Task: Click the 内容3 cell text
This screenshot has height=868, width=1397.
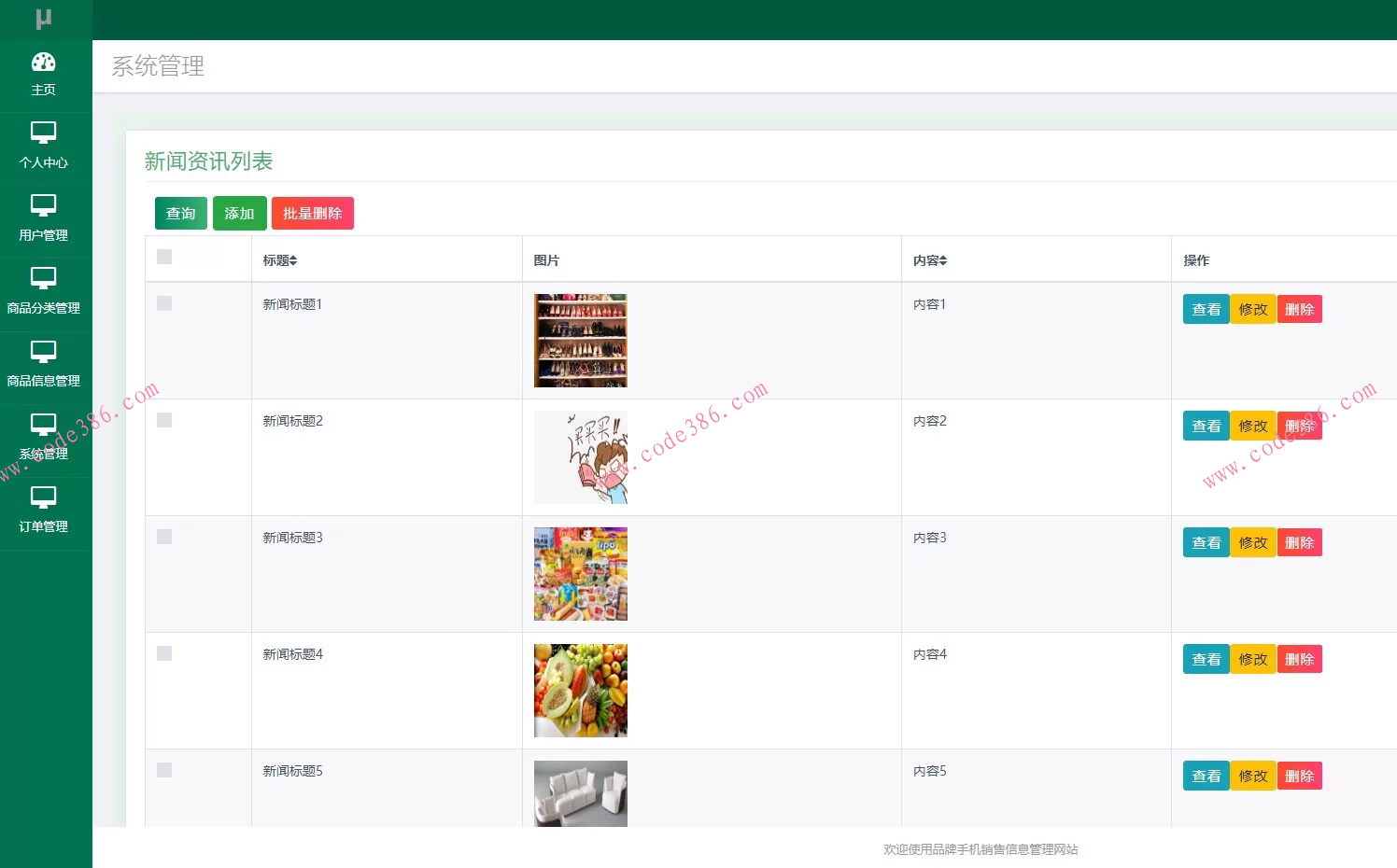Action: click(930, 538)
